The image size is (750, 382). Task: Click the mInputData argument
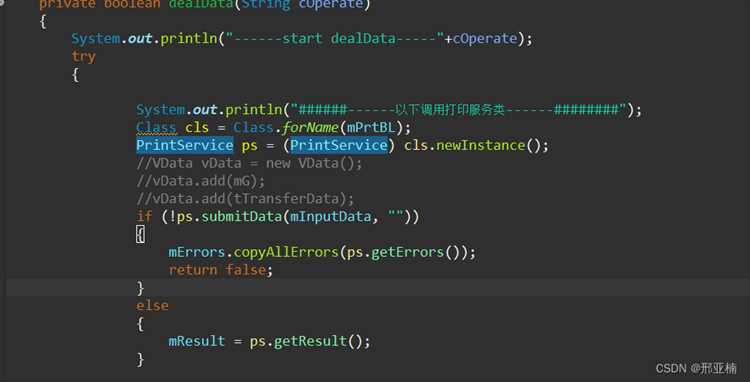tap(331, 217)
